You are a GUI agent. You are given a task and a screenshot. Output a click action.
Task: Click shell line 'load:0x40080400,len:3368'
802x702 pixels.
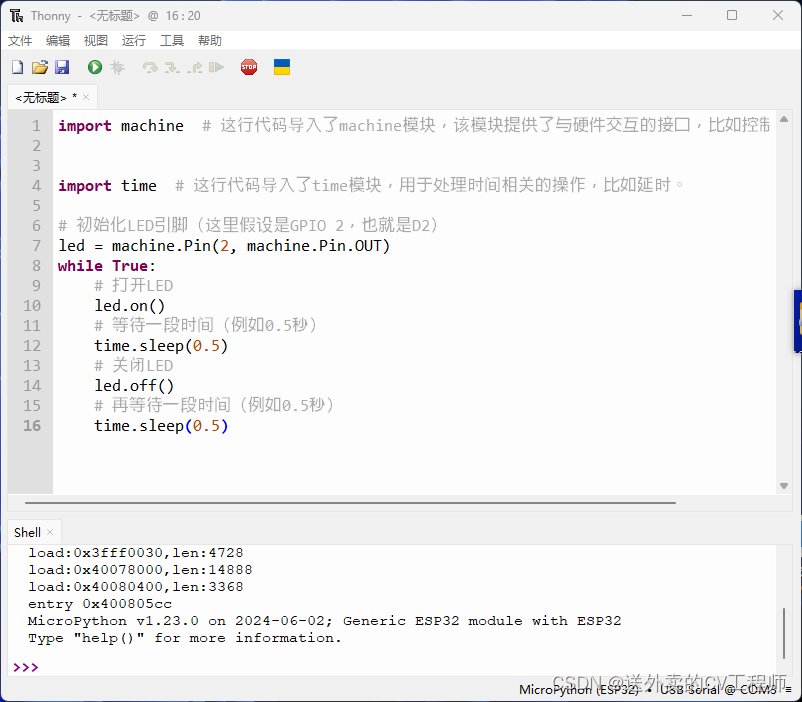pos(136,587)
